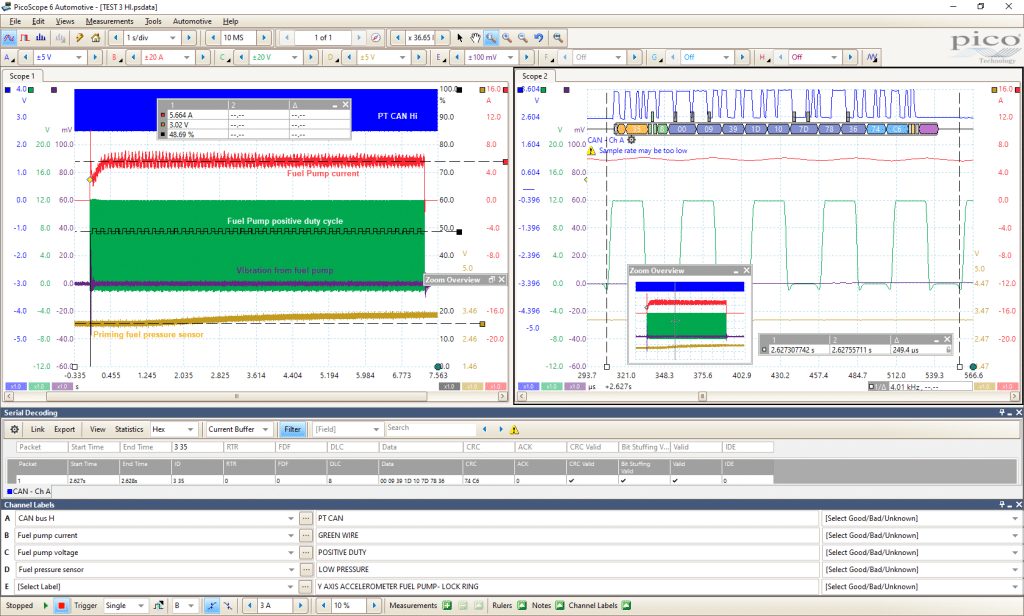Click the Export button
This screenshot has height=616, width=1024.
click(x=65, y=429)
